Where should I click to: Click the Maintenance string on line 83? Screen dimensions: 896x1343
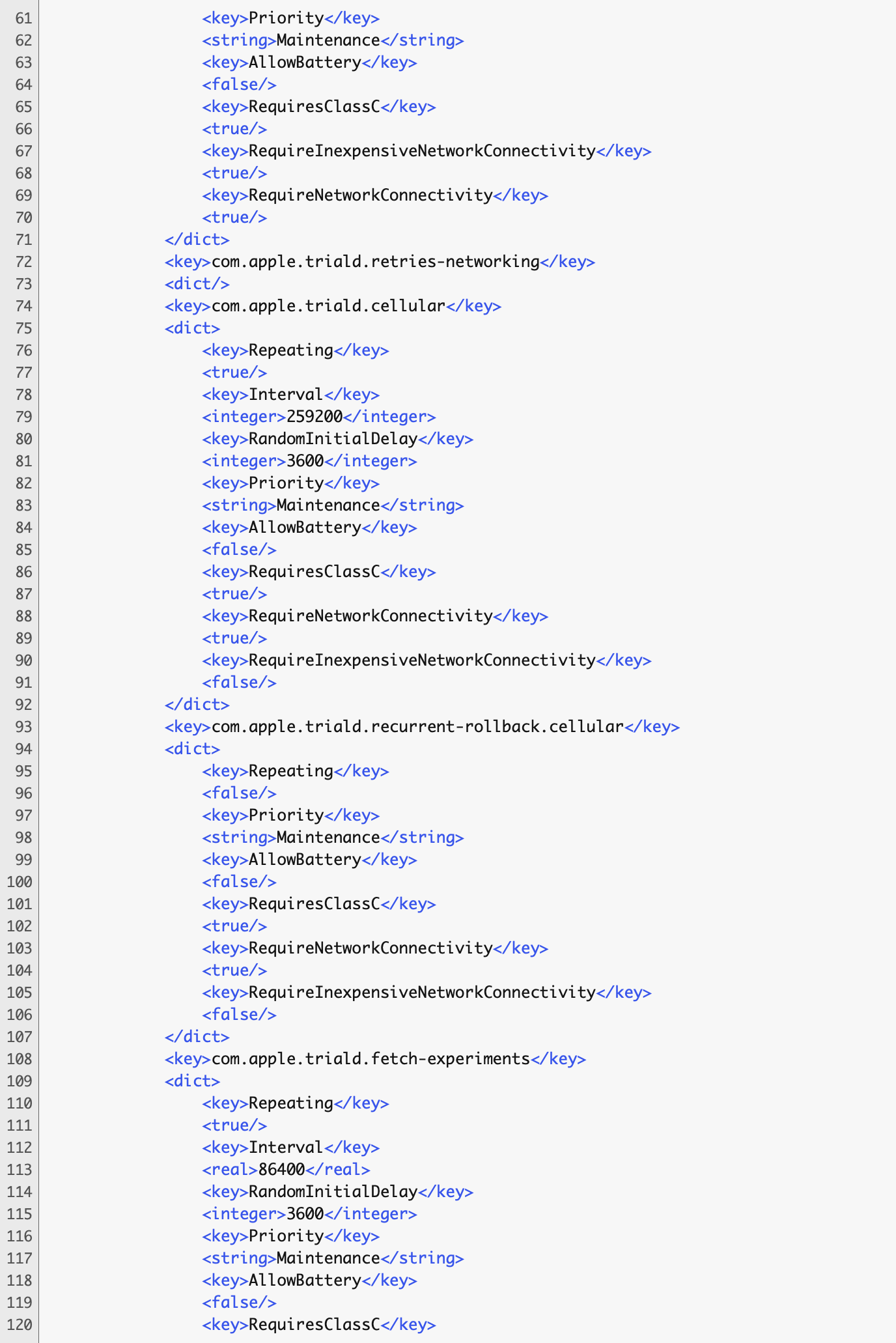[x=329, y=505]
